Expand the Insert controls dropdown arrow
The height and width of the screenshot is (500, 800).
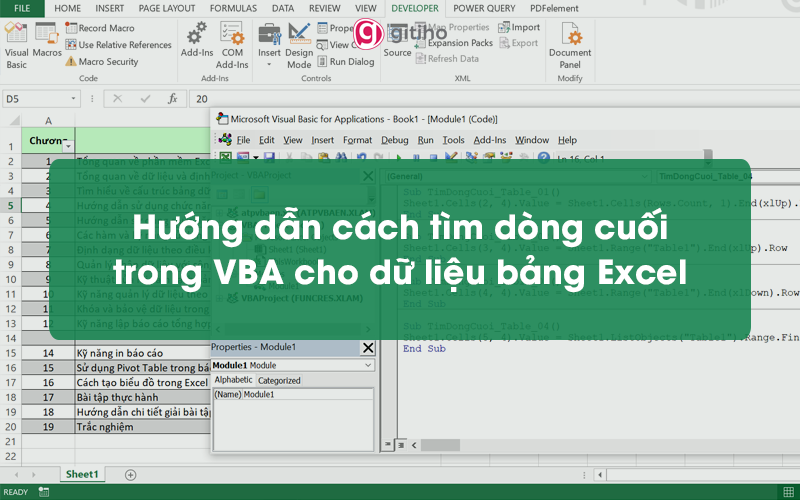pos(269,65)
